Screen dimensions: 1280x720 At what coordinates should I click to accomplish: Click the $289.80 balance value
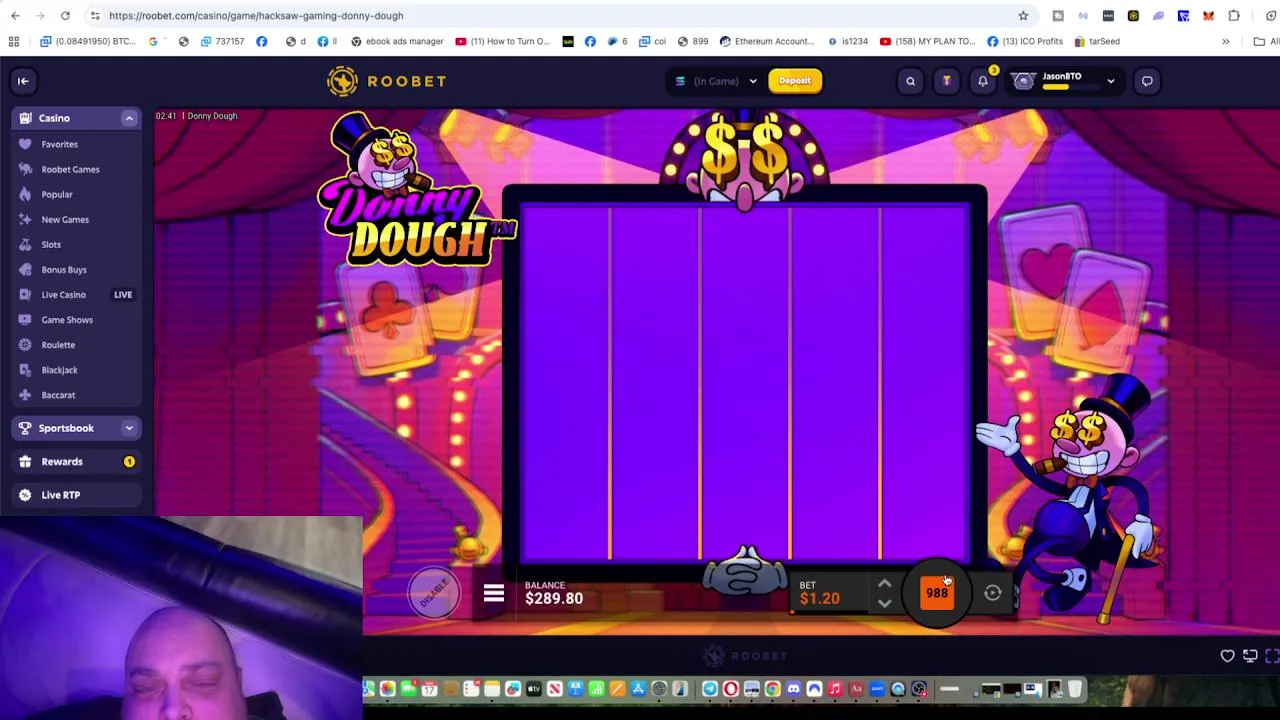(x=554, y=598)
